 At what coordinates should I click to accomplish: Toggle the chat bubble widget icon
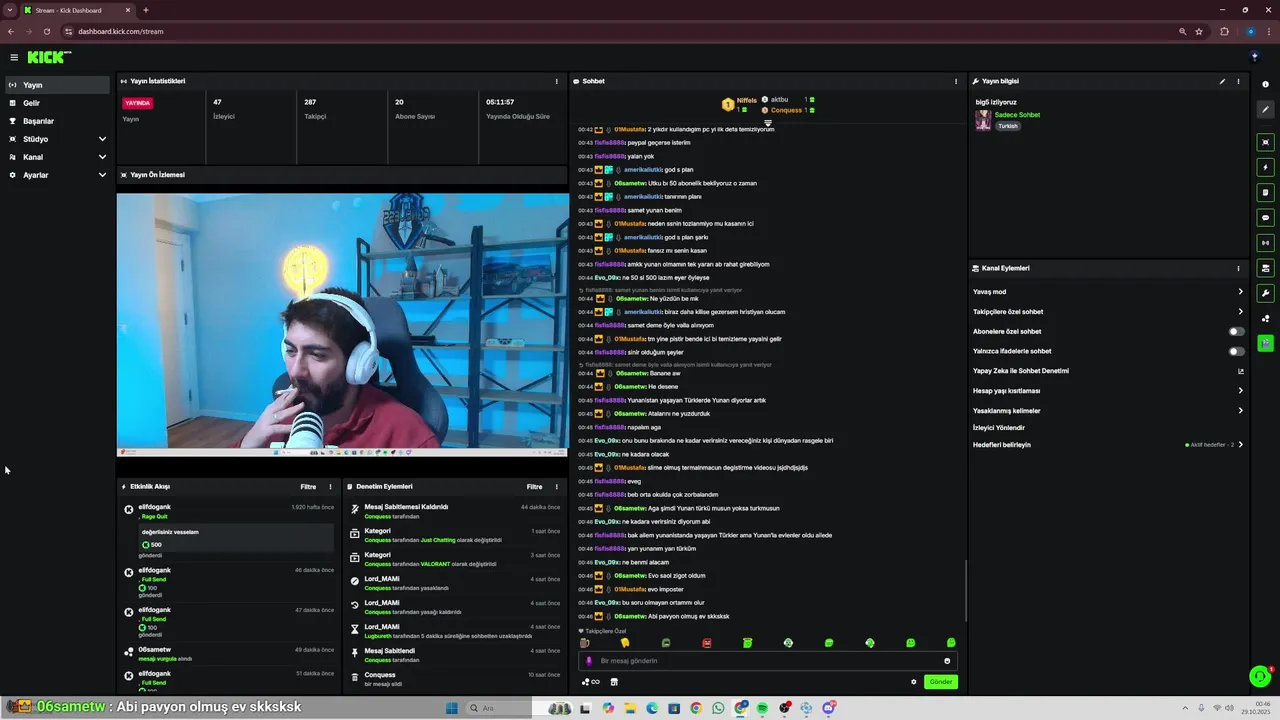1266,217
